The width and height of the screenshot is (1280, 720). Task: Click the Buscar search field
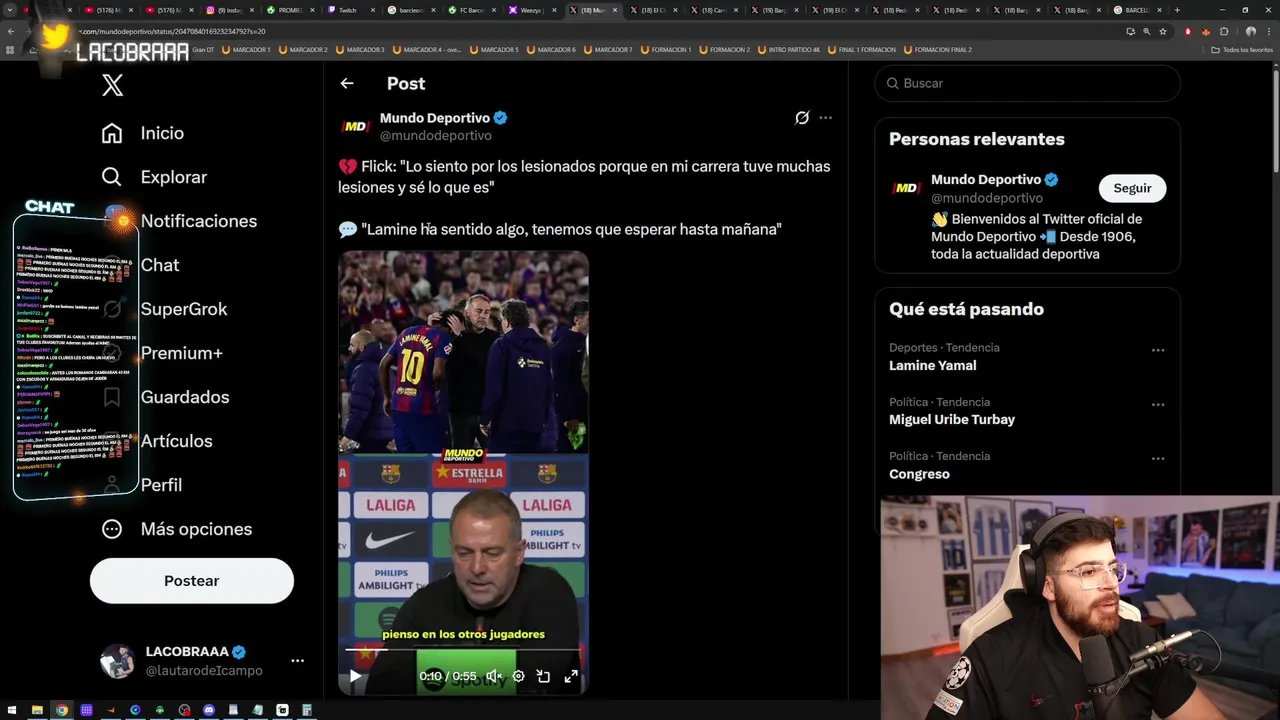[x=1028, y=83]
